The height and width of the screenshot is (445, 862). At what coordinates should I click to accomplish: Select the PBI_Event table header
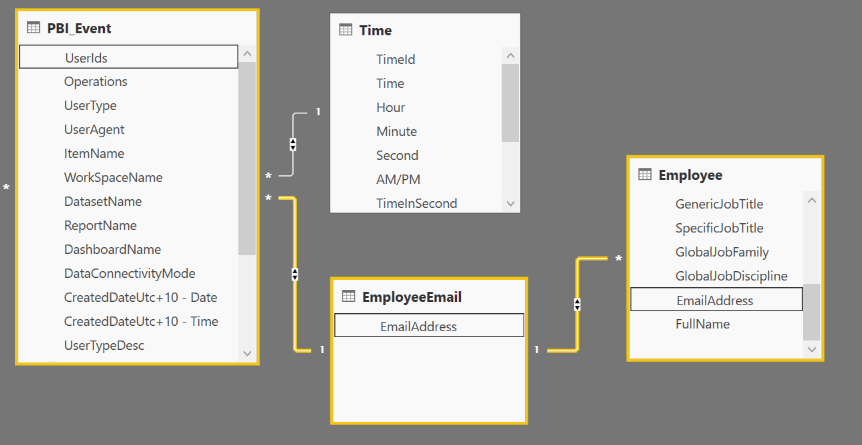(x=137, y=28)
